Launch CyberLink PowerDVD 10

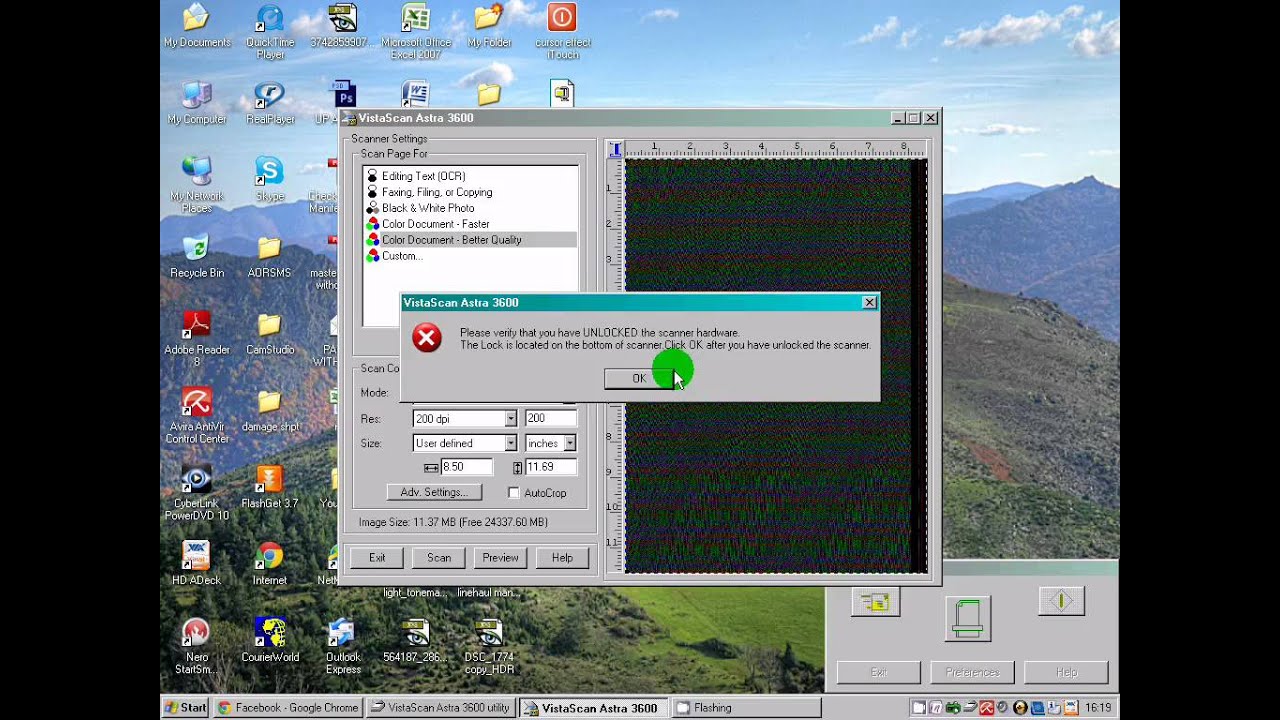(197, 493)
